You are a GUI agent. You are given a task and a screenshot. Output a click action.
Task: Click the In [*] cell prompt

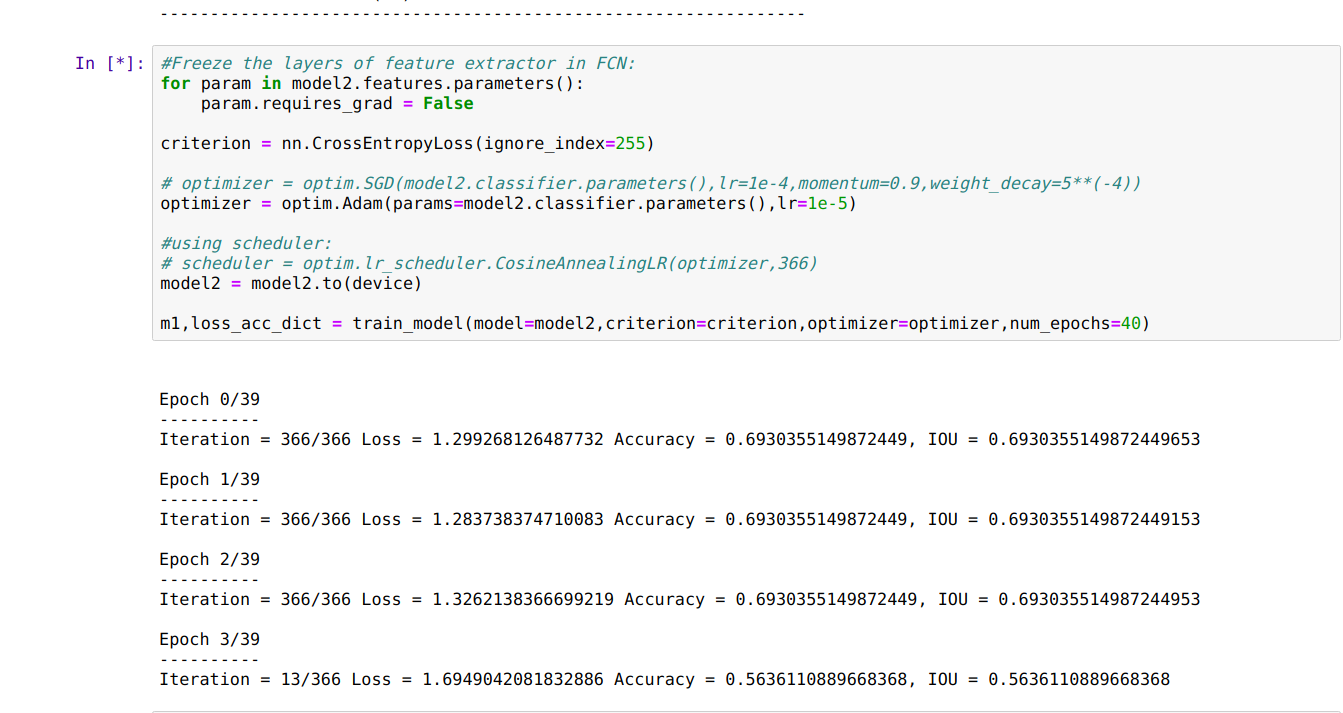[110, 63]
